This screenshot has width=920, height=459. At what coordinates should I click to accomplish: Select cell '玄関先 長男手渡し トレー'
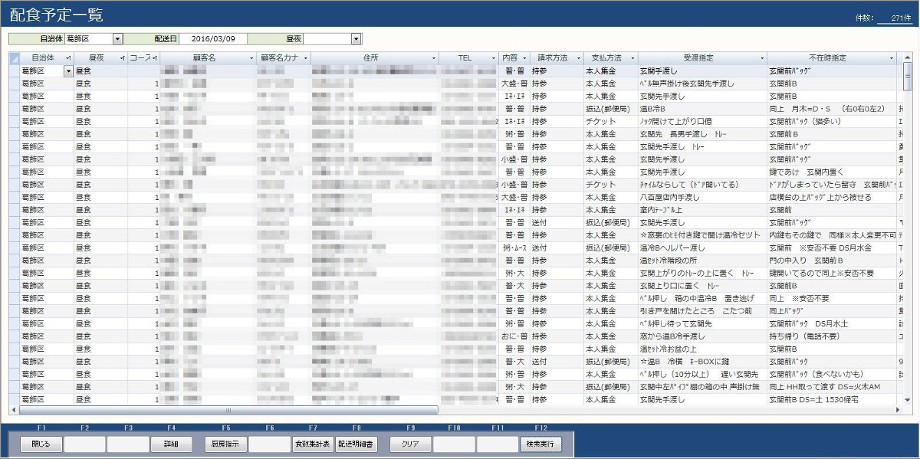703,134
